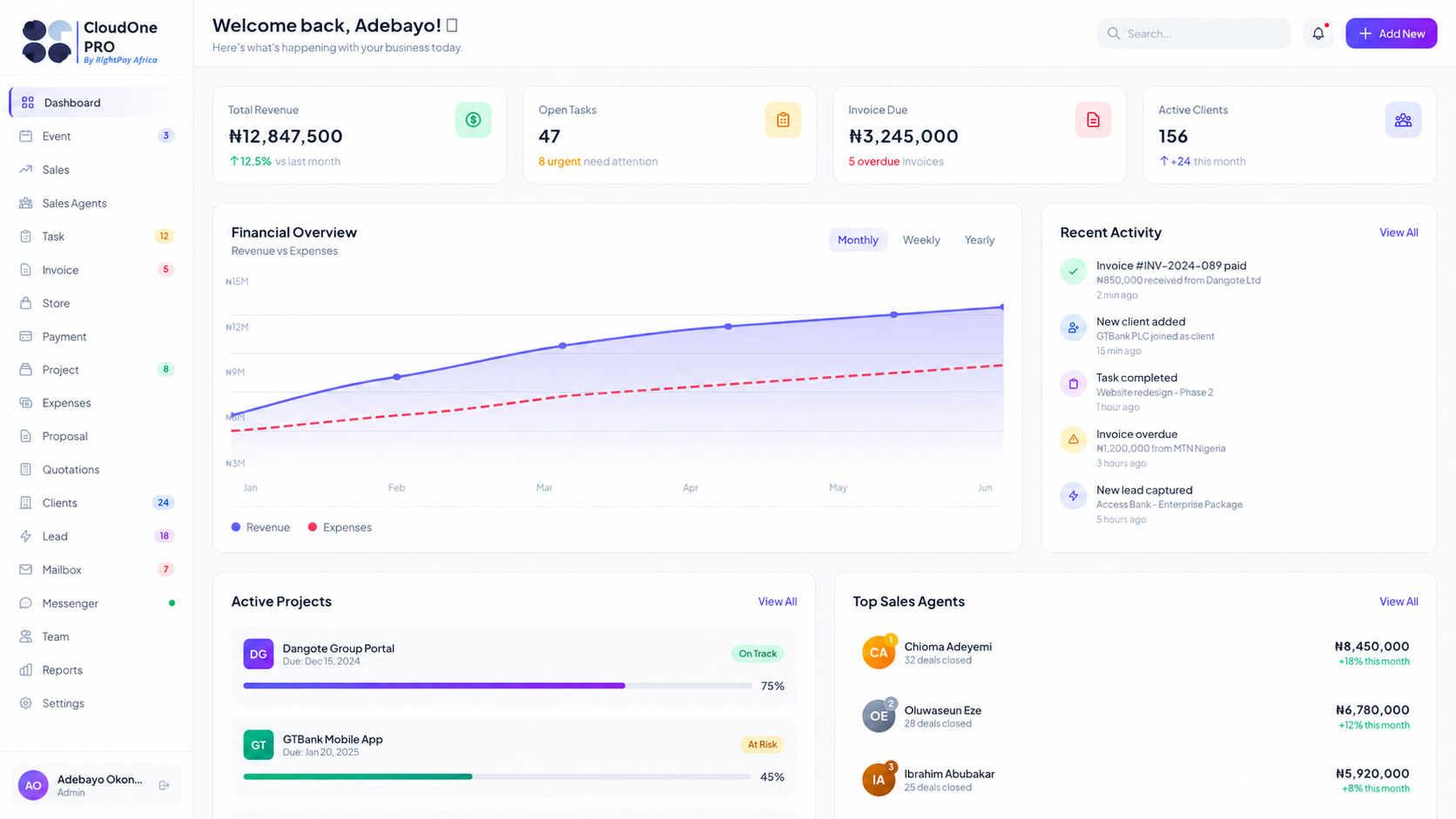Image resolution: width=1456 pixels, height=819 pixels.
Task: Click the New lead captured lightning icon
Action: tap(1073, 496)
